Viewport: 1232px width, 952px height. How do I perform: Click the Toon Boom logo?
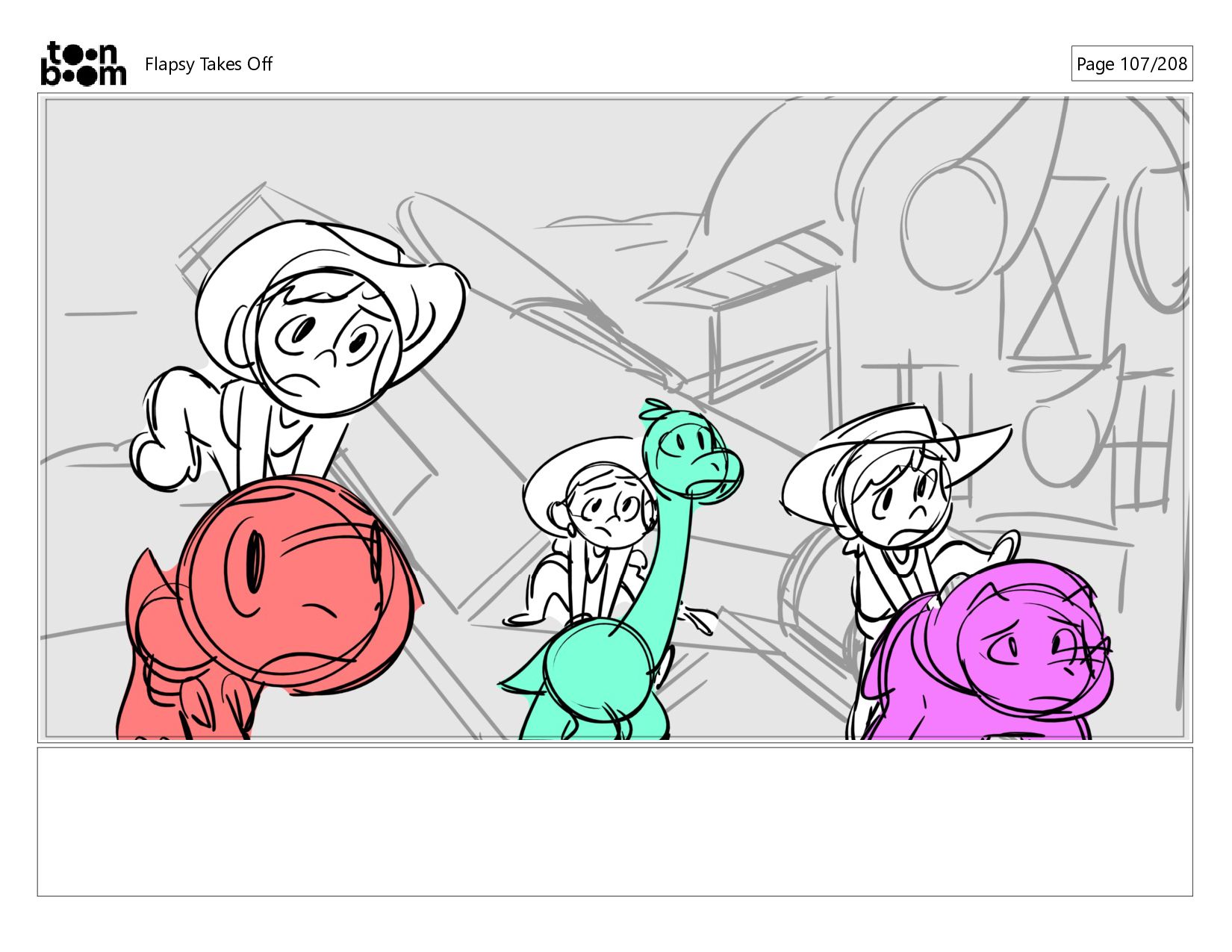pos(83,63)
